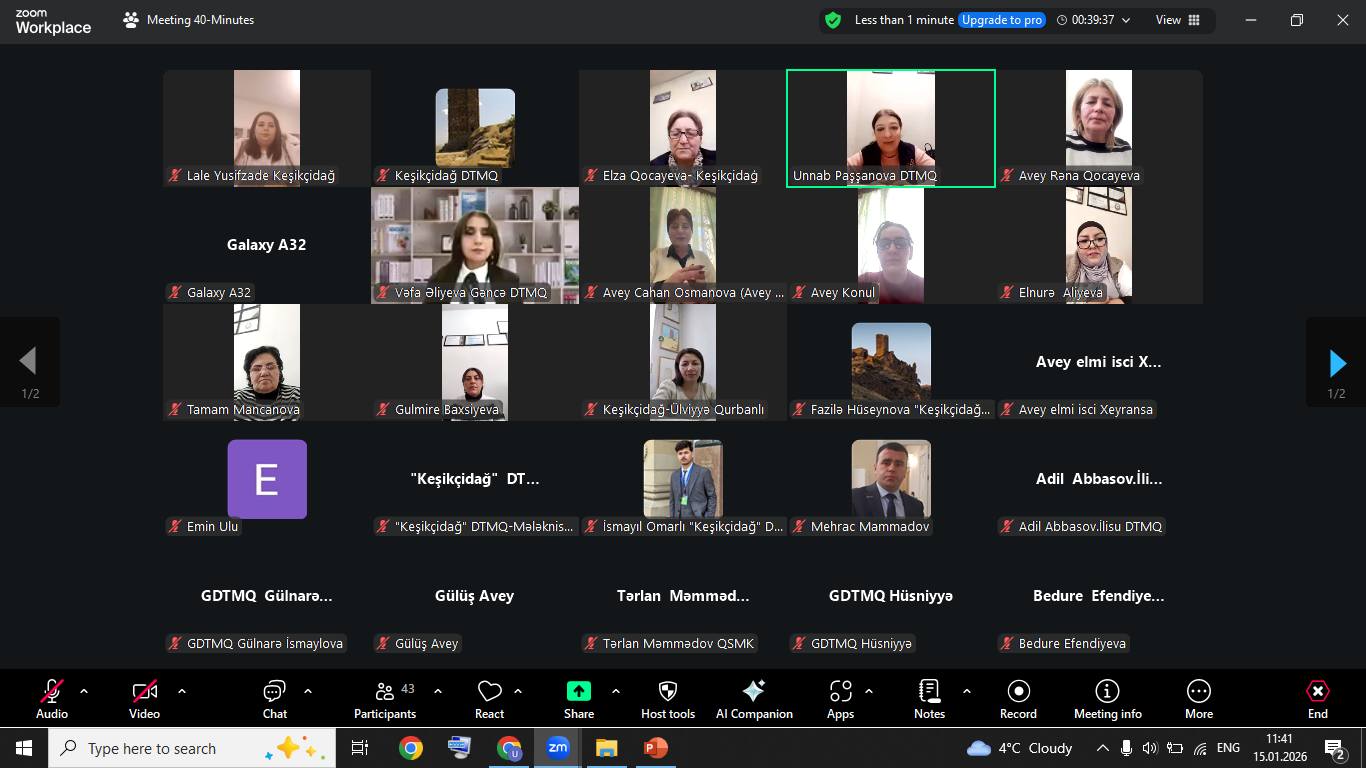Click the encryption shield status icon
Image resolution: width=1366 pixels, height=768 pixels.
(x=832, y=20)
